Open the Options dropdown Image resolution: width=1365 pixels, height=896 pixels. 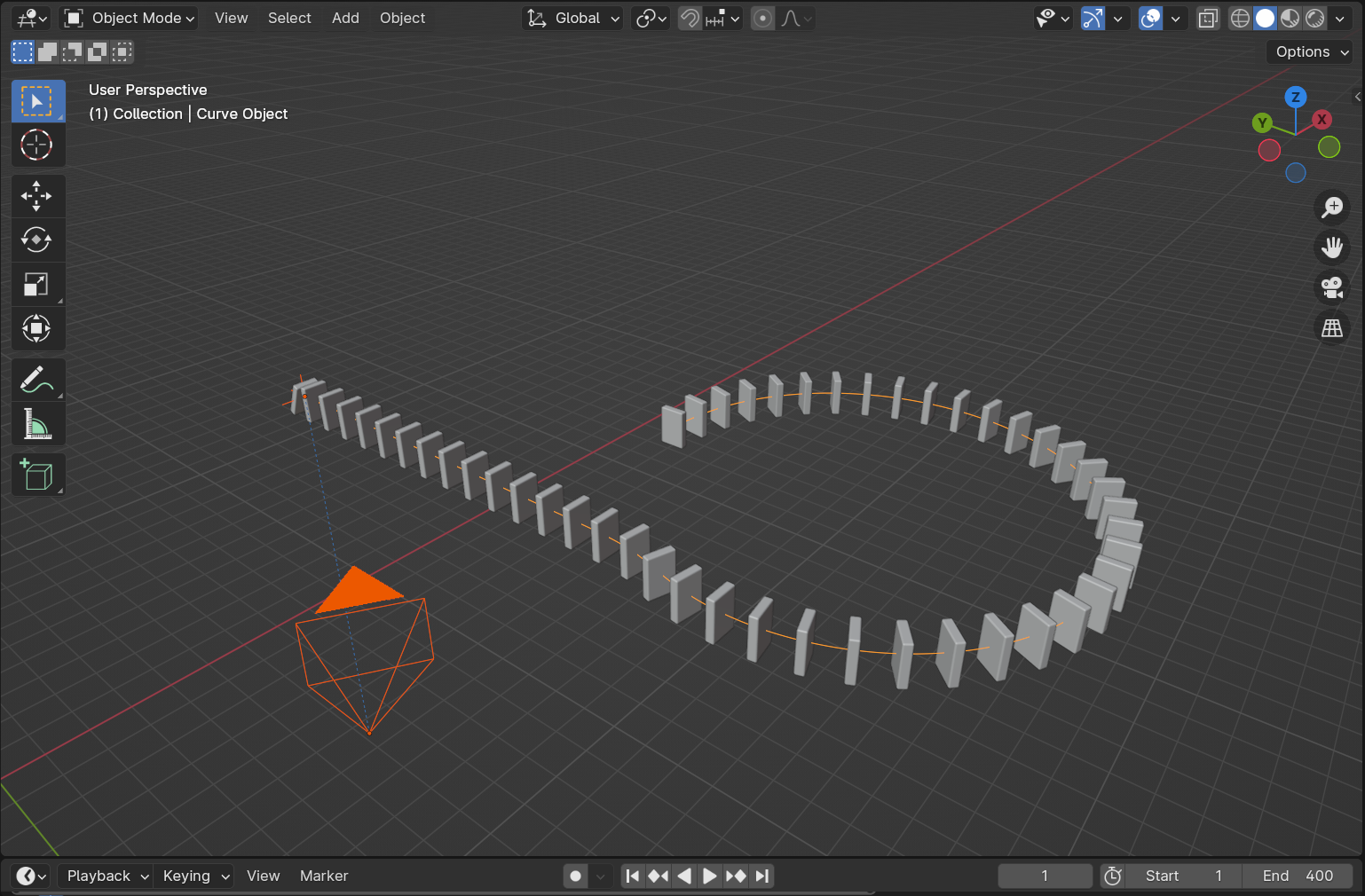[1310, 52]
